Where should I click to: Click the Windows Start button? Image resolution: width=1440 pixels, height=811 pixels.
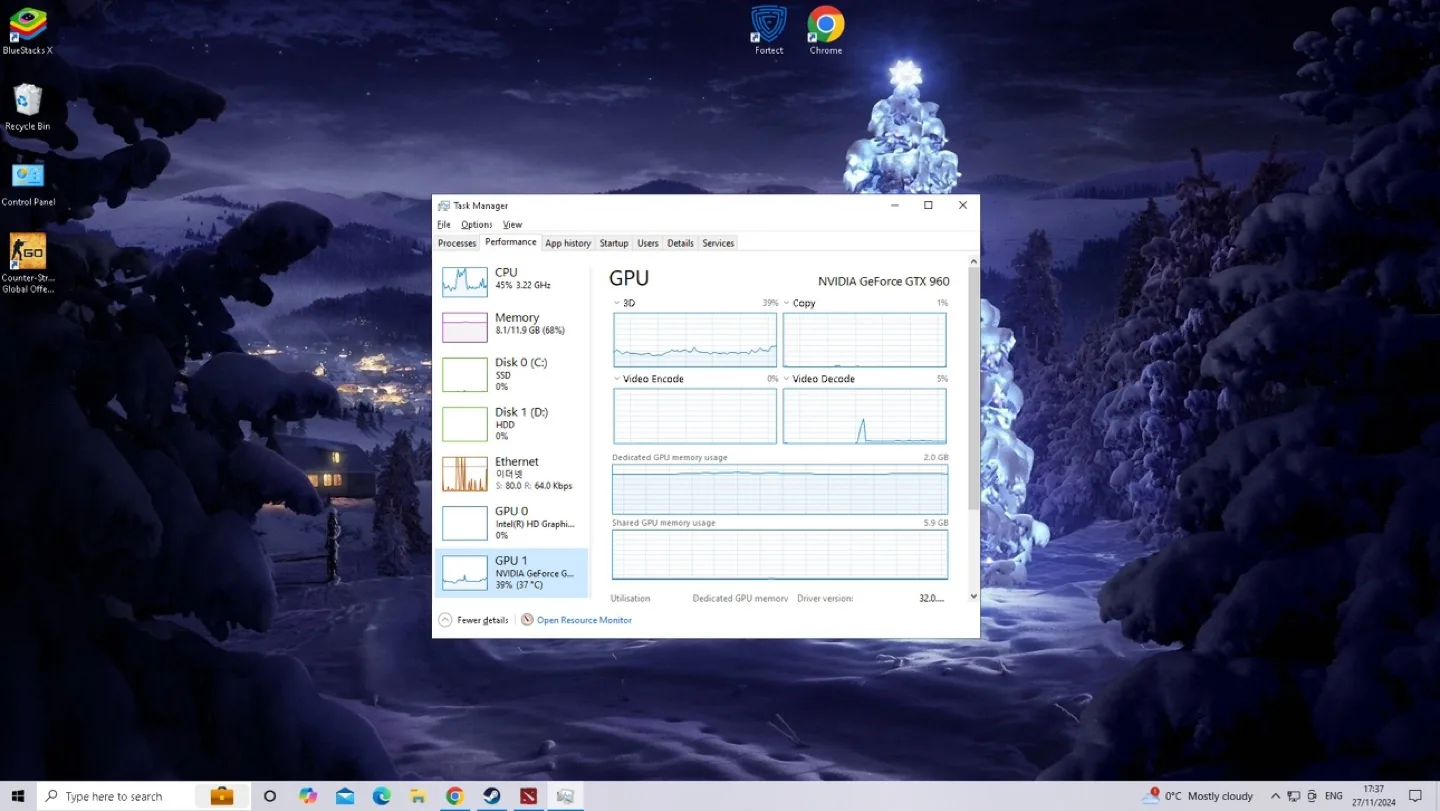click(18, 796)
